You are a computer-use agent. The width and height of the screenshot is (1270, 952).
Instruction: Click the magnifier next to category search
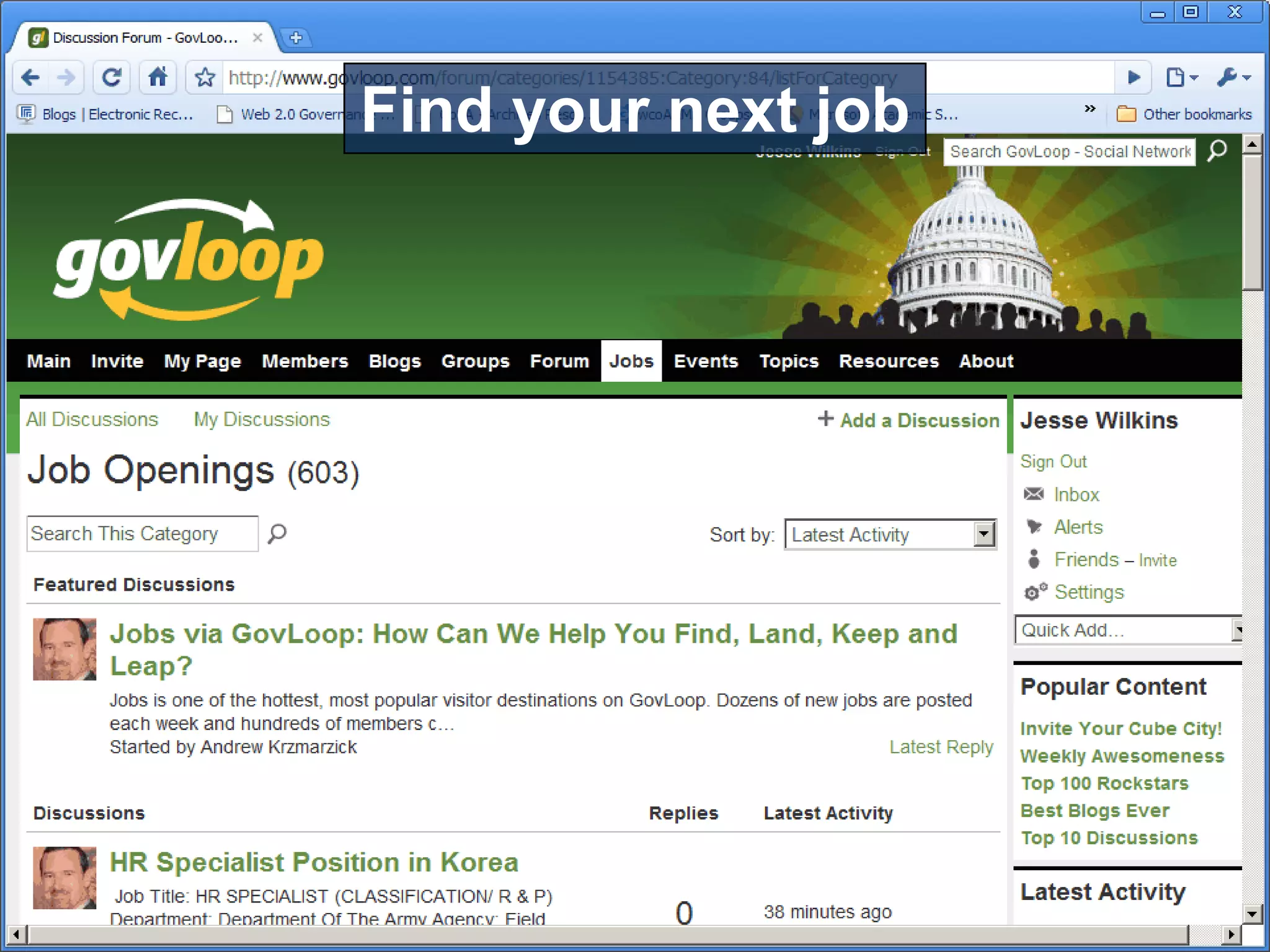(x=277, y=533)
